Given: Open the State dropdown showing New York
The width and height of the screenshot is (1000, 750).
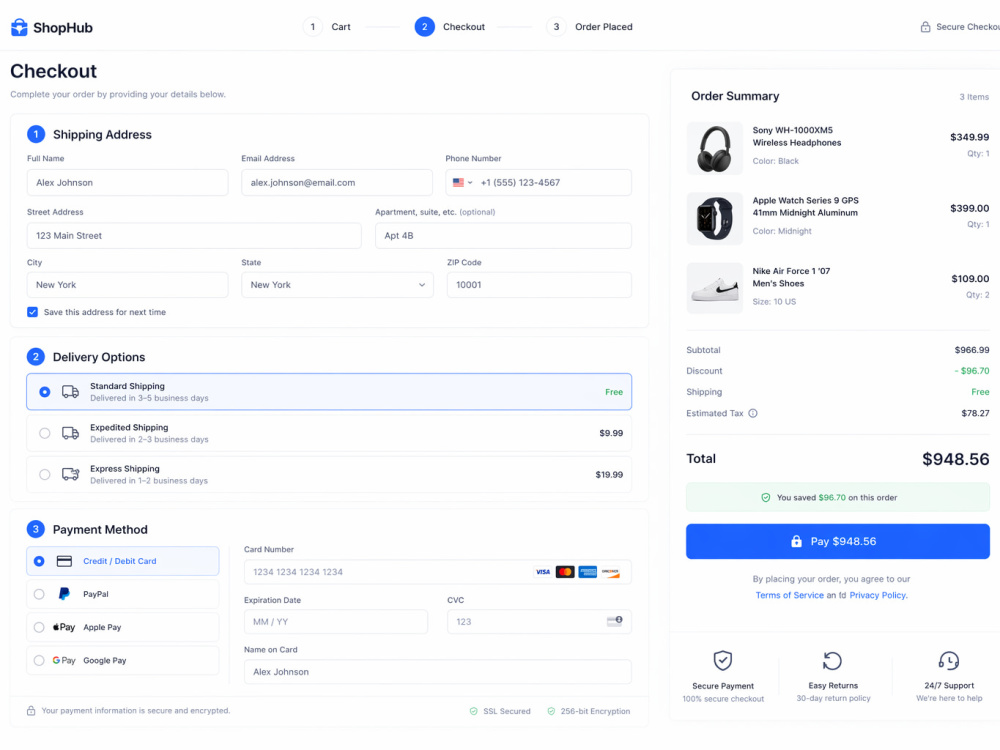Looking at the screenshot, I should pyautogui.click(x=337, y=284).
